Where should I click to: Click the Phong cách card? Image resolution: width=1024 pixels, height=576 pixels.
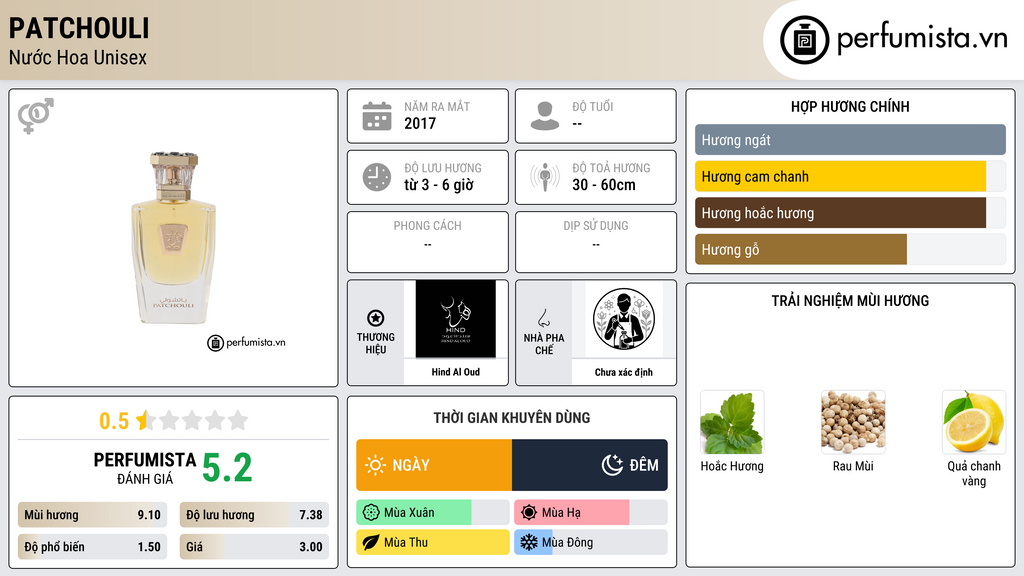428,242
